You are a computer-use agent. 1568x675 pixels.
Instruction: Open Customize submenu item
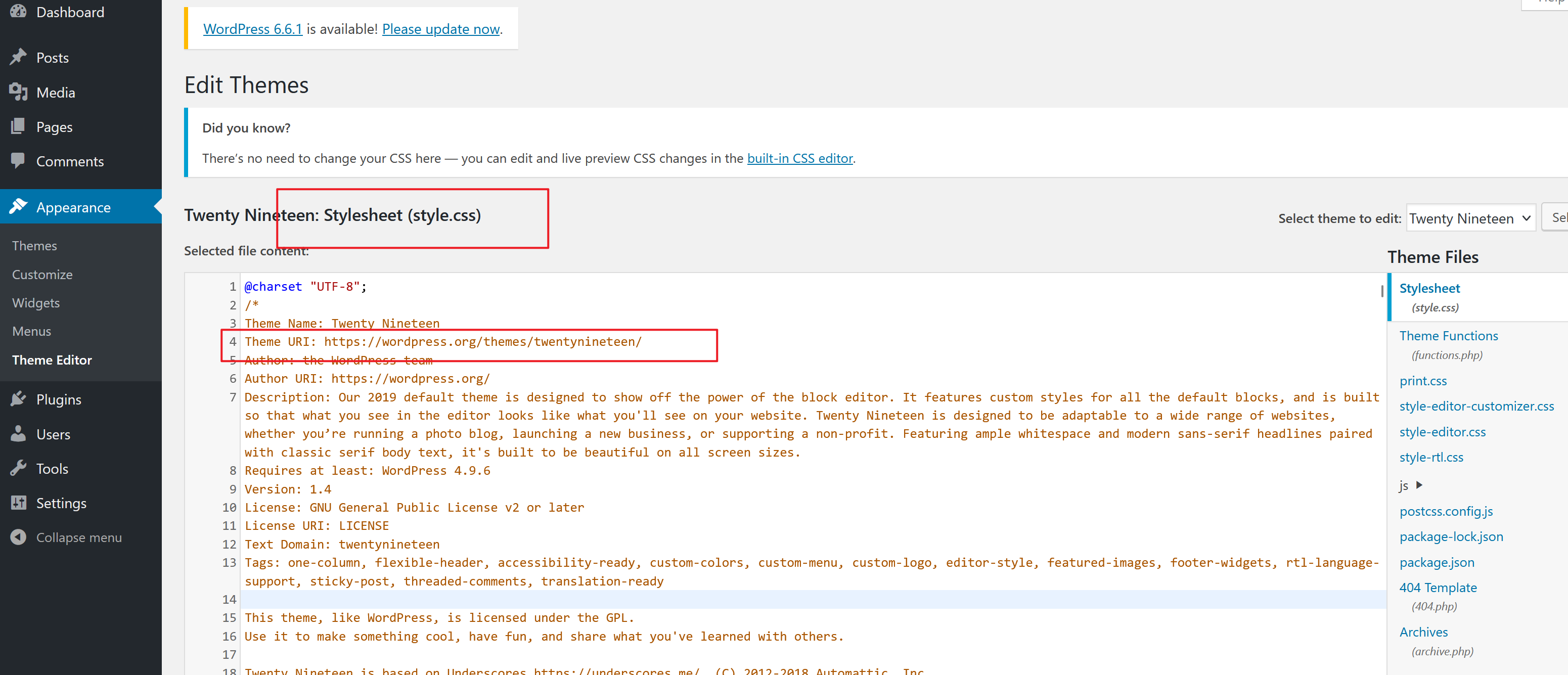(42, 275)
